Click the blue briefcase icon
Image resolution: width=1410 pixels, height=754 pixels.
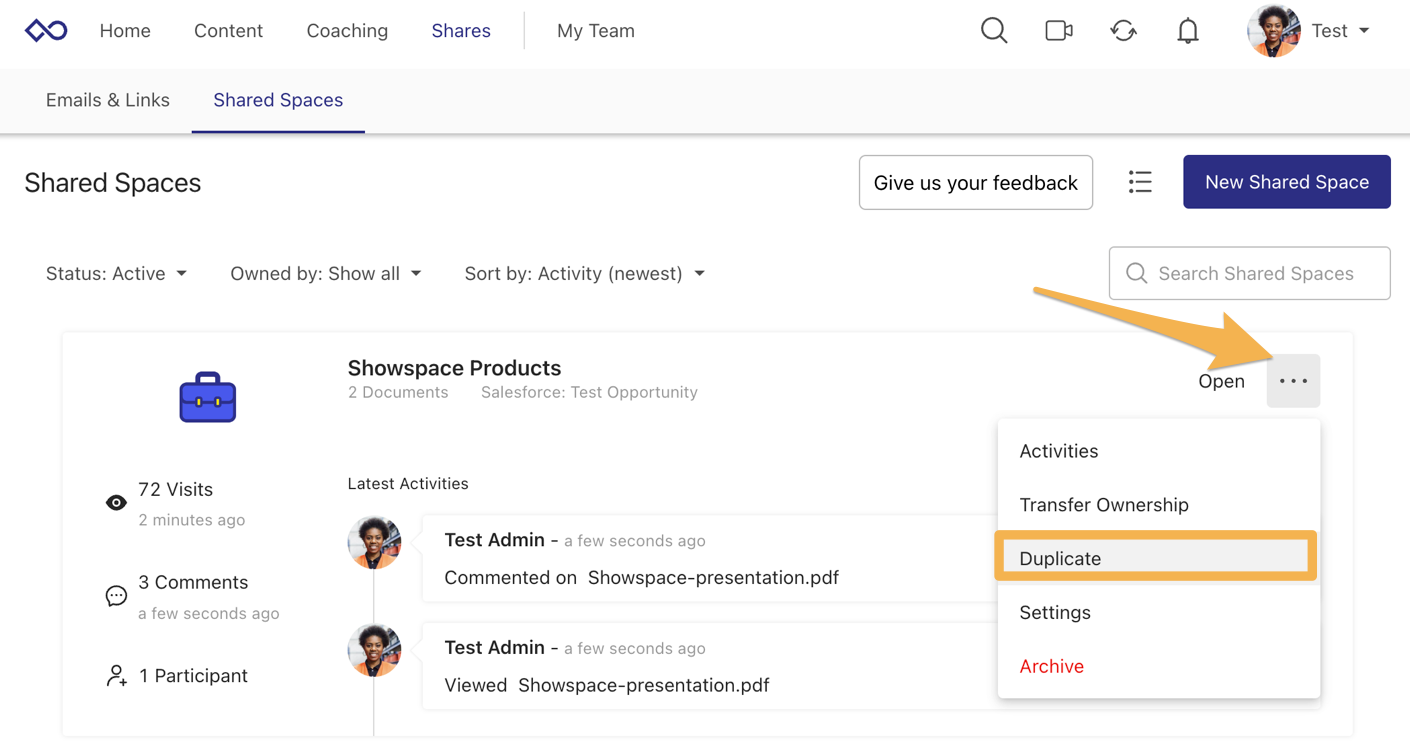pos(208,397)
